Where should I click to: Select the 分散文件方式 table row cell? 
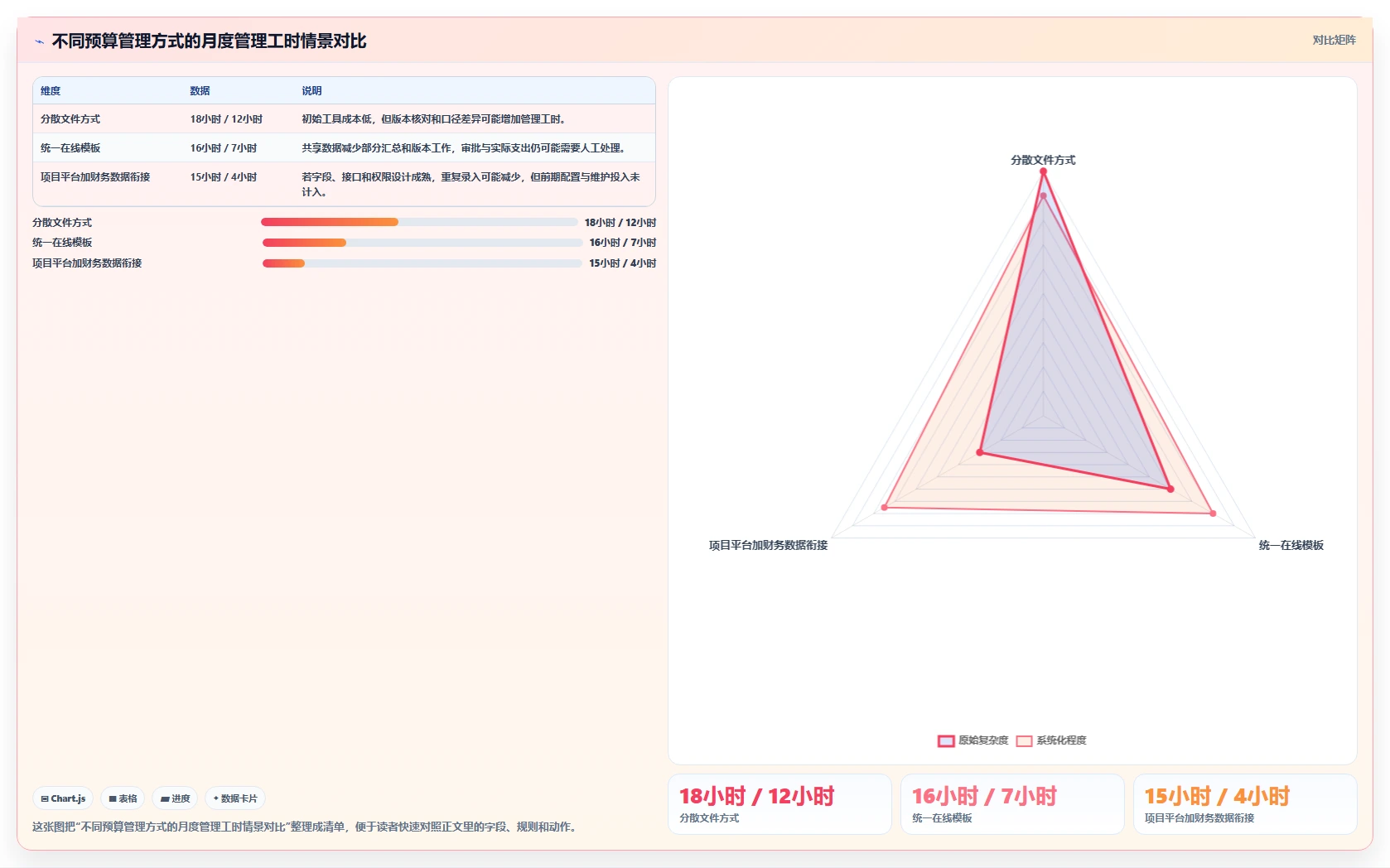click(70, 119)
